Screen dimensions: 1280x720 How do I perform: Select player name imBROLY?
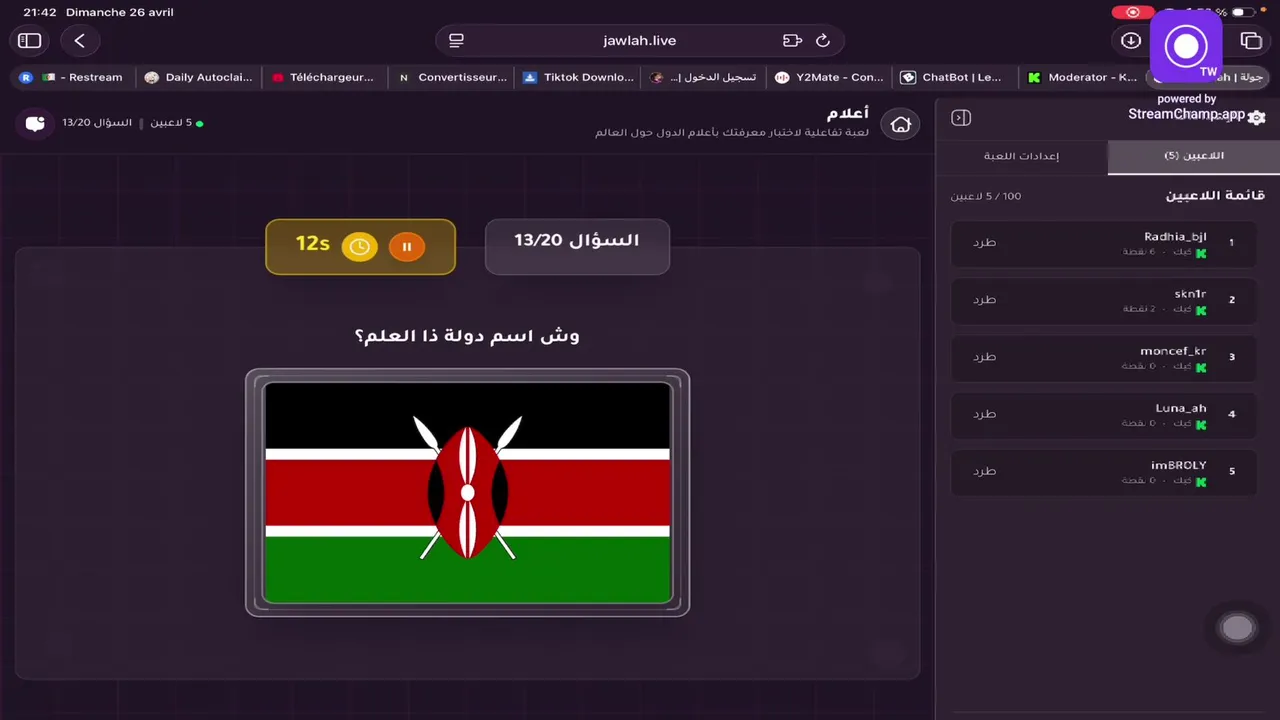click(1179, 465)
